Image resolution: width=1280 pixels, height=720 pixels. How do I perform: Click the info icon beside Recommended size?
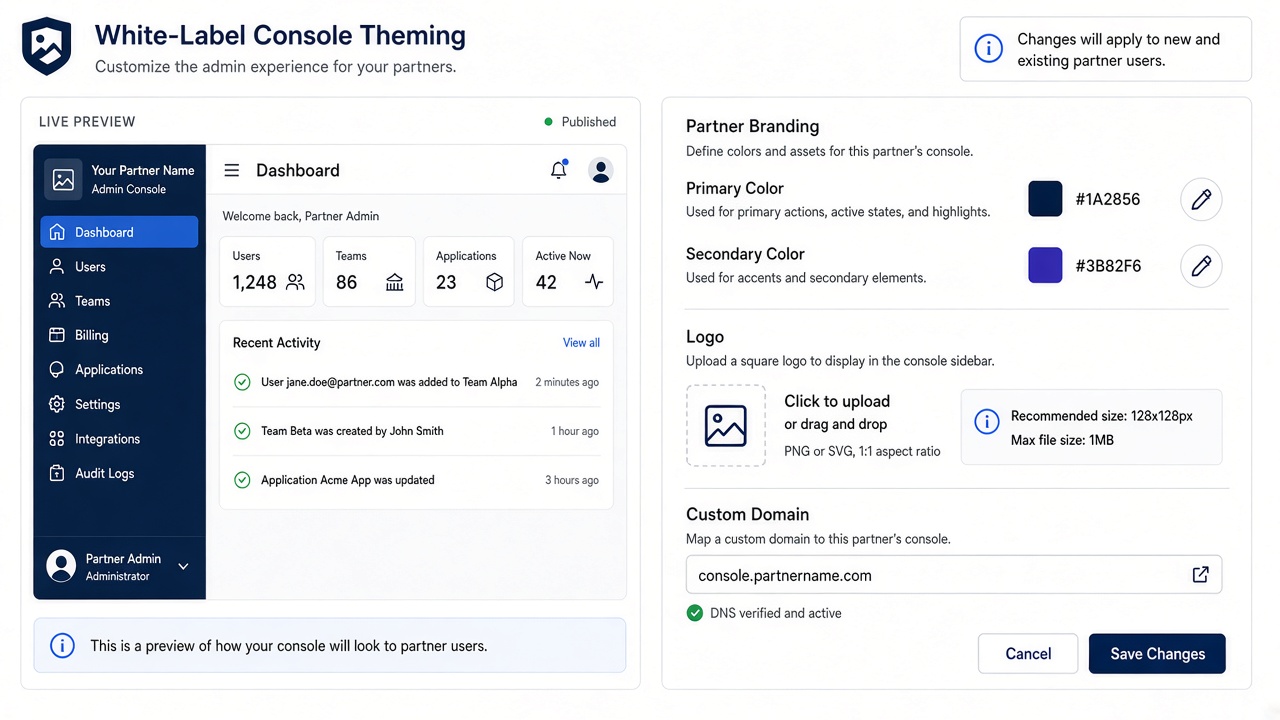(986, 422)
